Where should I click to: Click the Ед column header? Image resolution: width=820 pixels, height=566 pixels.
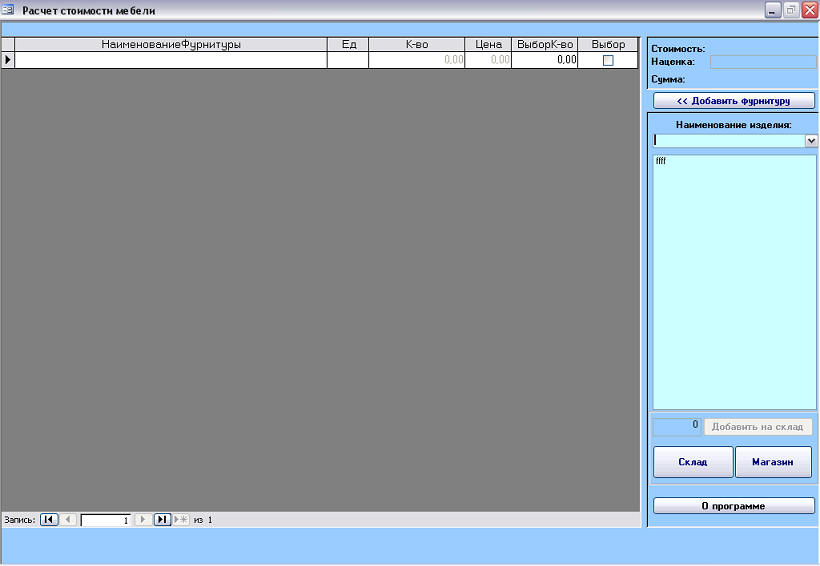[x=348, y=44]
